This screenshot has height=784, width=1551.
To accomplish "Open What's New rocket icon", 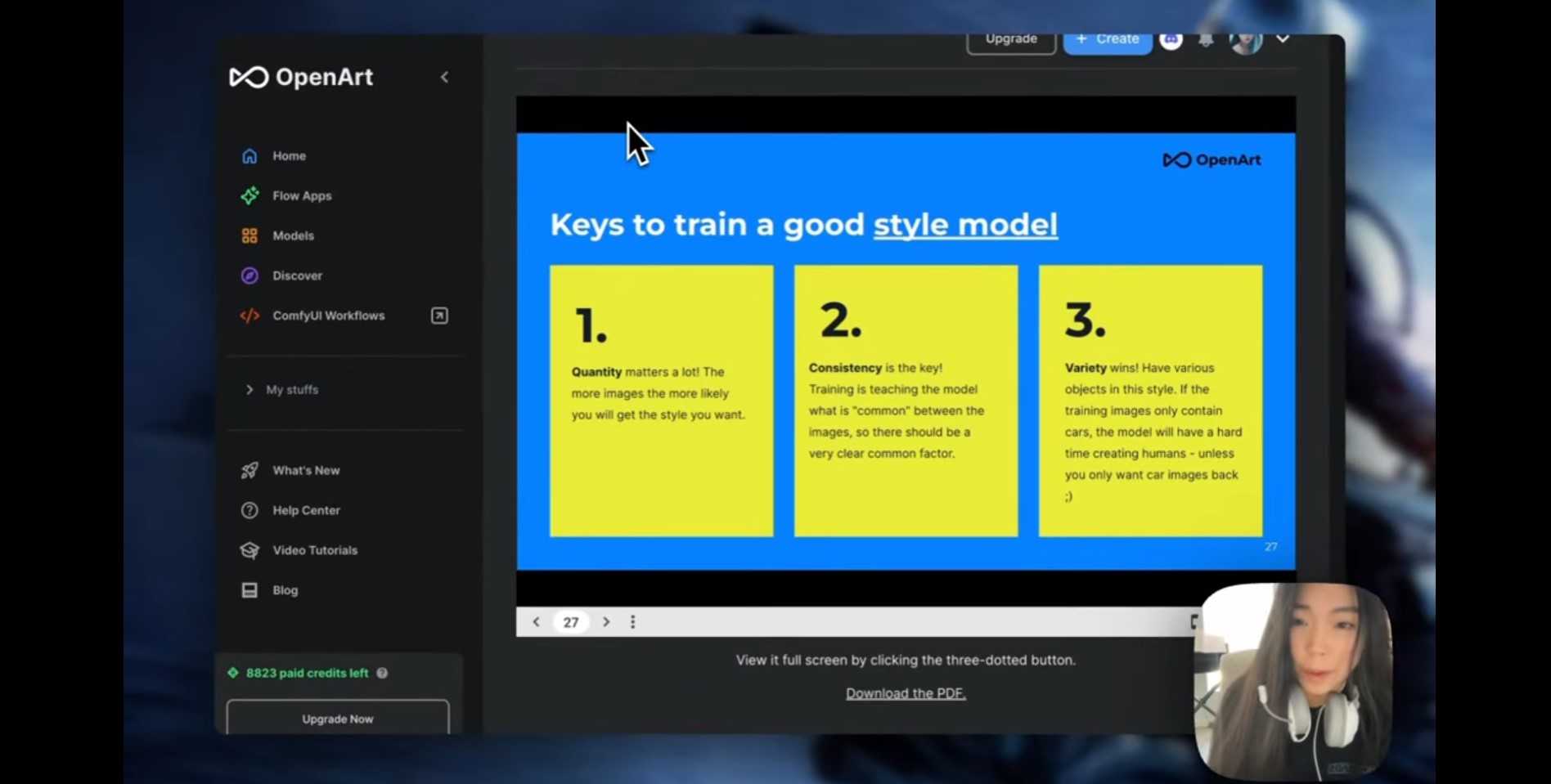I will (250, 470).
